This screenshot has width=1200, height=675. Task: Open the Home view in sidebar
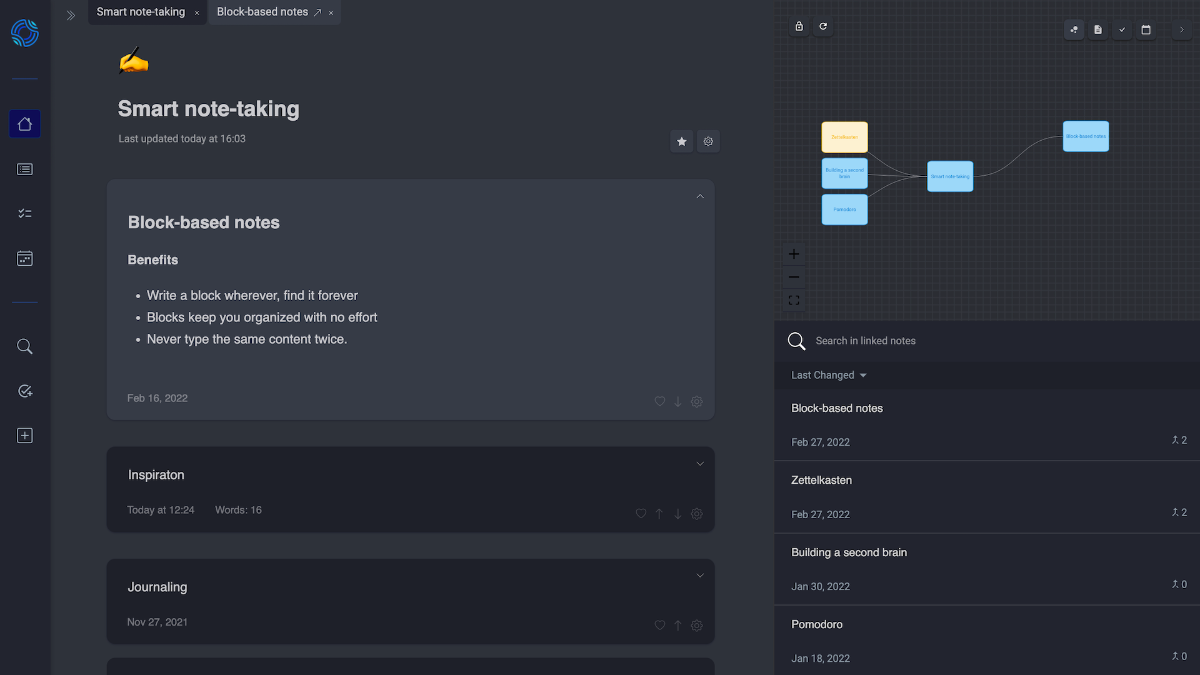pyautogui.click(x=25, y=124)
